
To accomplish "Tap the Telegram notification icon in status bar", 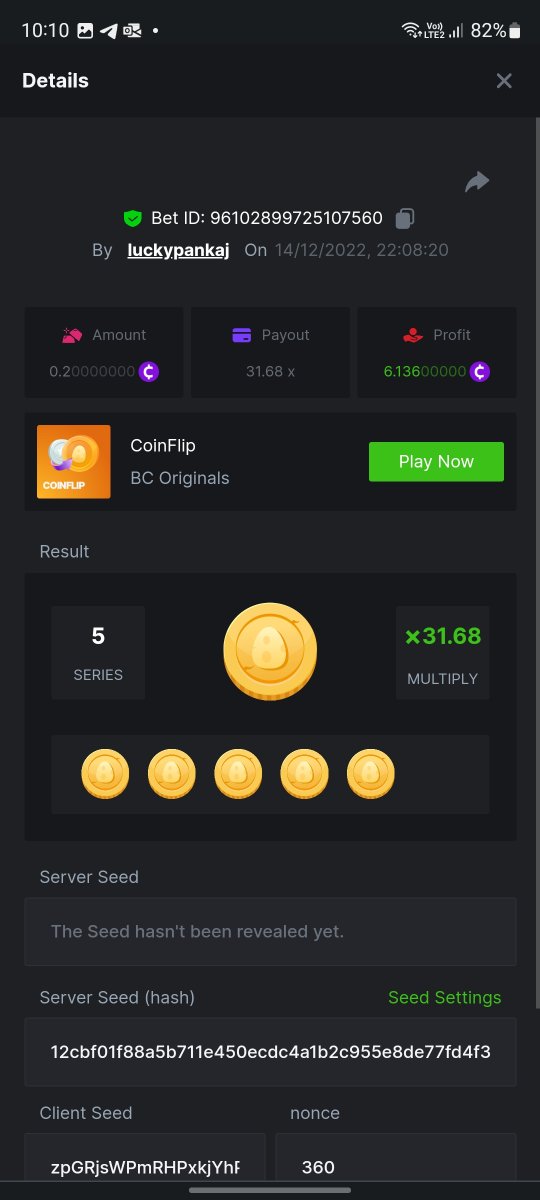I will pos(108,31).
